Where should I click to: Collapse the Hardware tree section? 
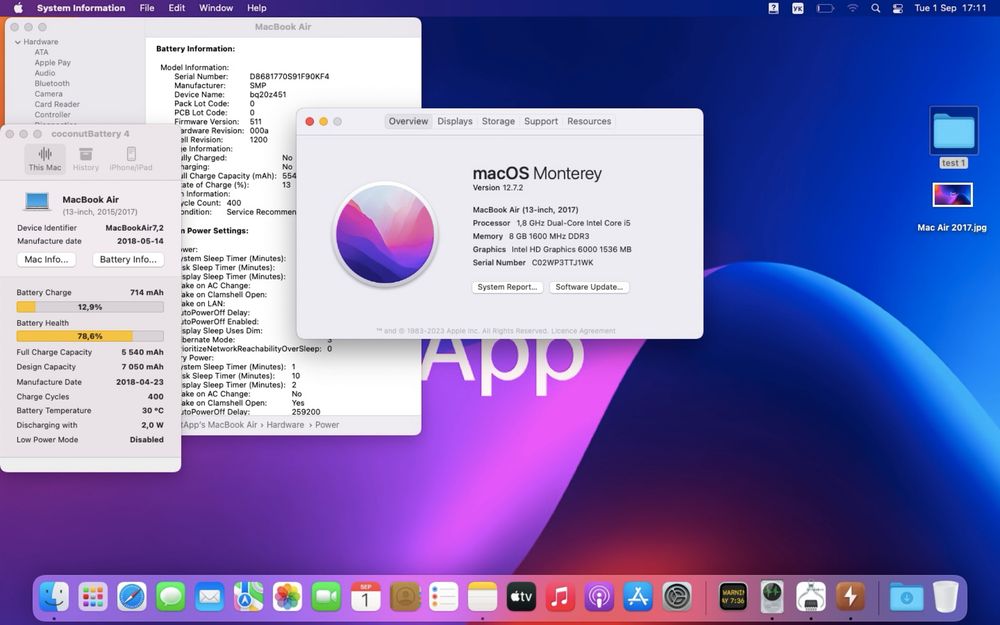click(x=18, y=42)
